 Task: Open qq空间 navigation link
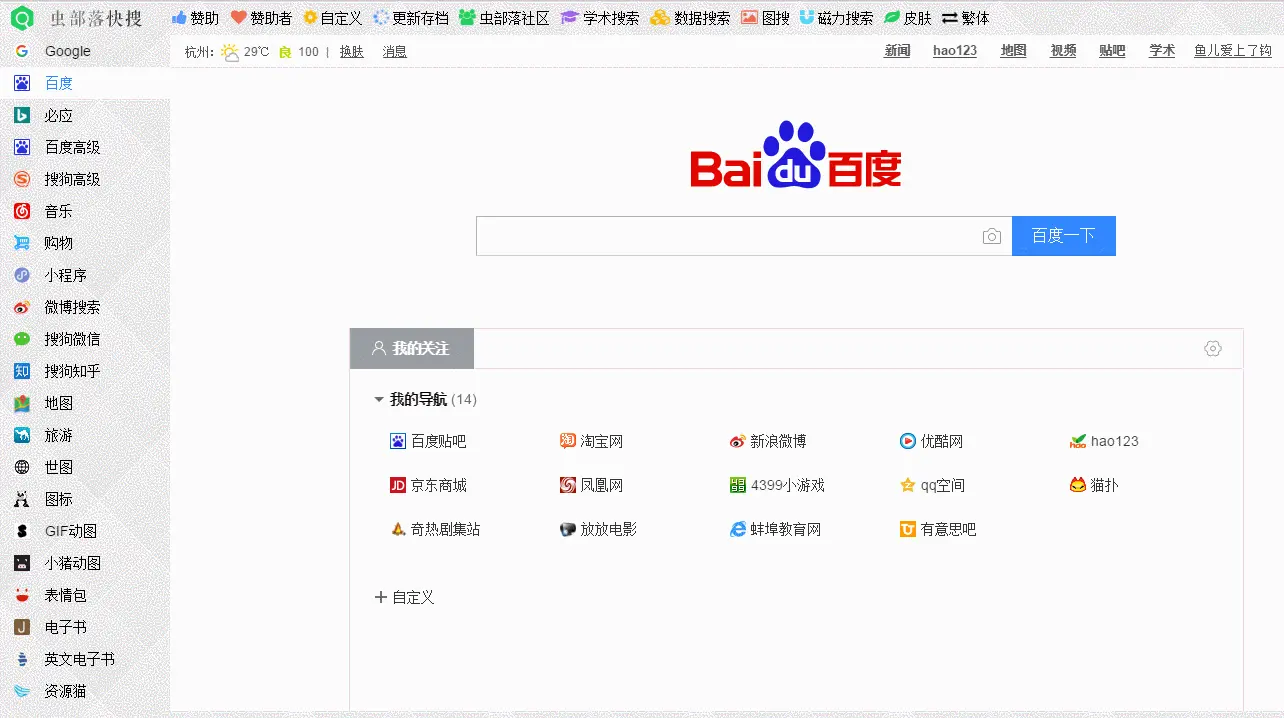pos(933,485)
